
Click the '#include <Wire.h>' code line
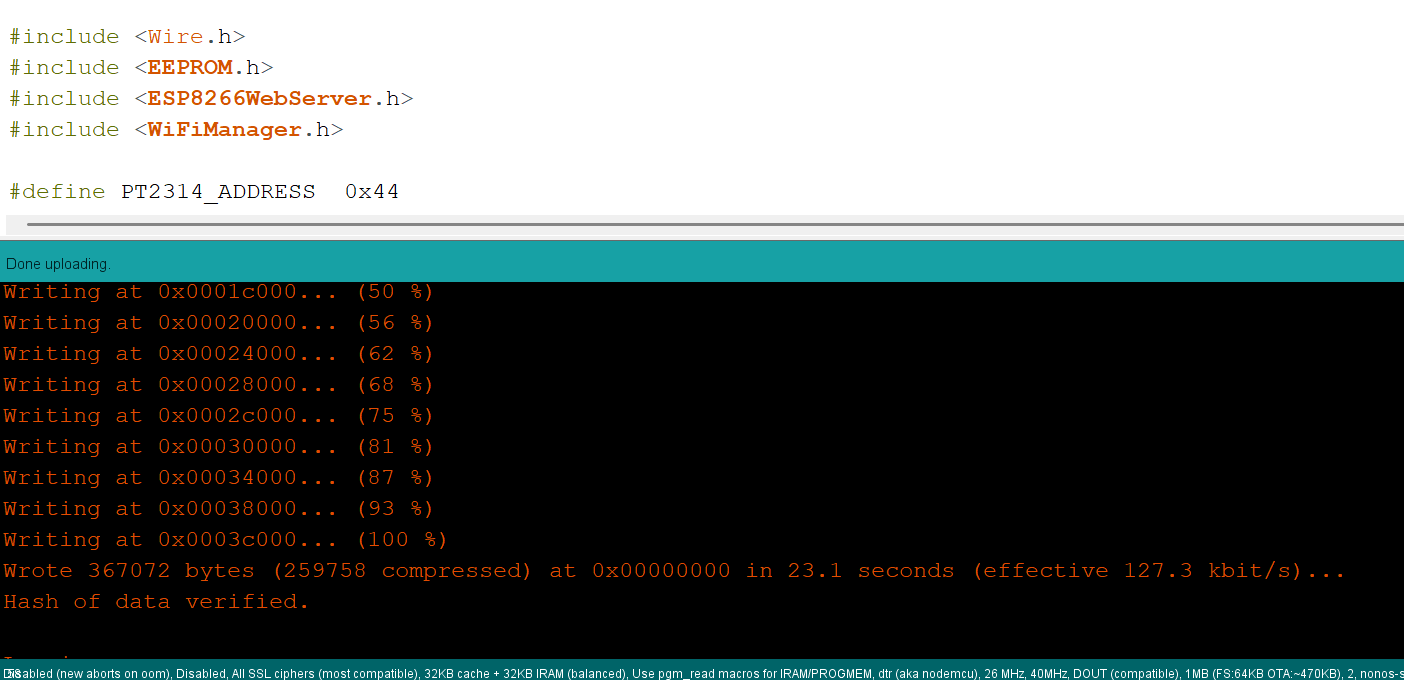coord(127,37)
